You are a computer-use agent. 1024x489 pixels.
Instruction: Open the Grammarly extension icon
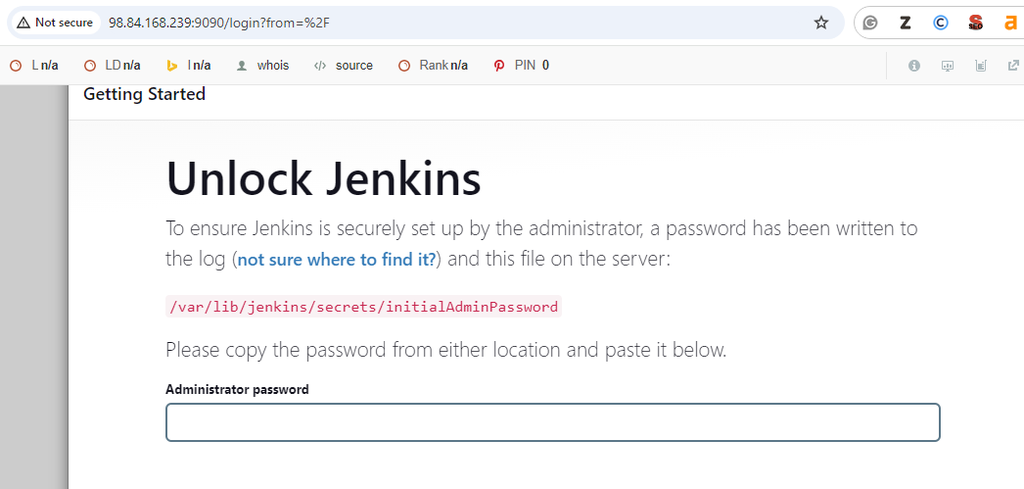870,23
